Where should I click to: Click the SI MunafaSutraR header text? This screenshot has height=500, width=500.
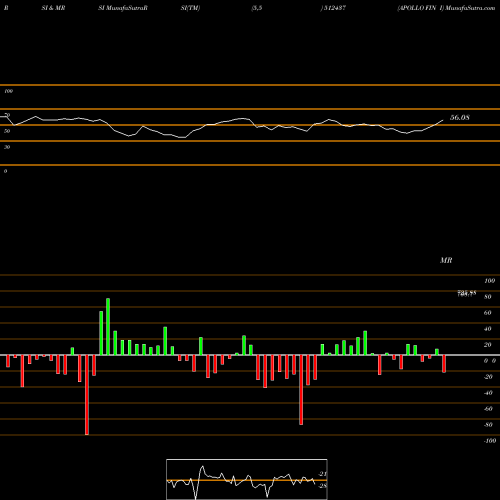pyautogui.click(x=123, y=8)
